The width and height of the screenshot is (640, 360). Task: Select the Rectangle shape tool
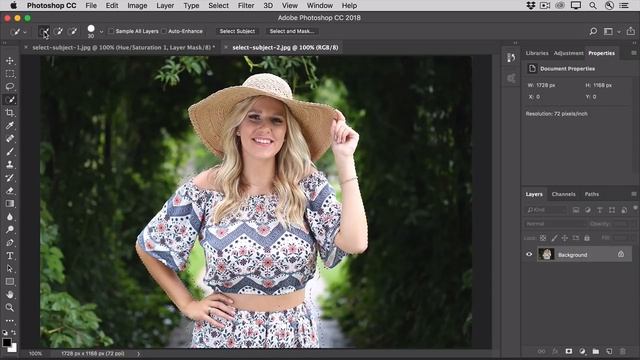pyautogui.click(x=10, y=282)
